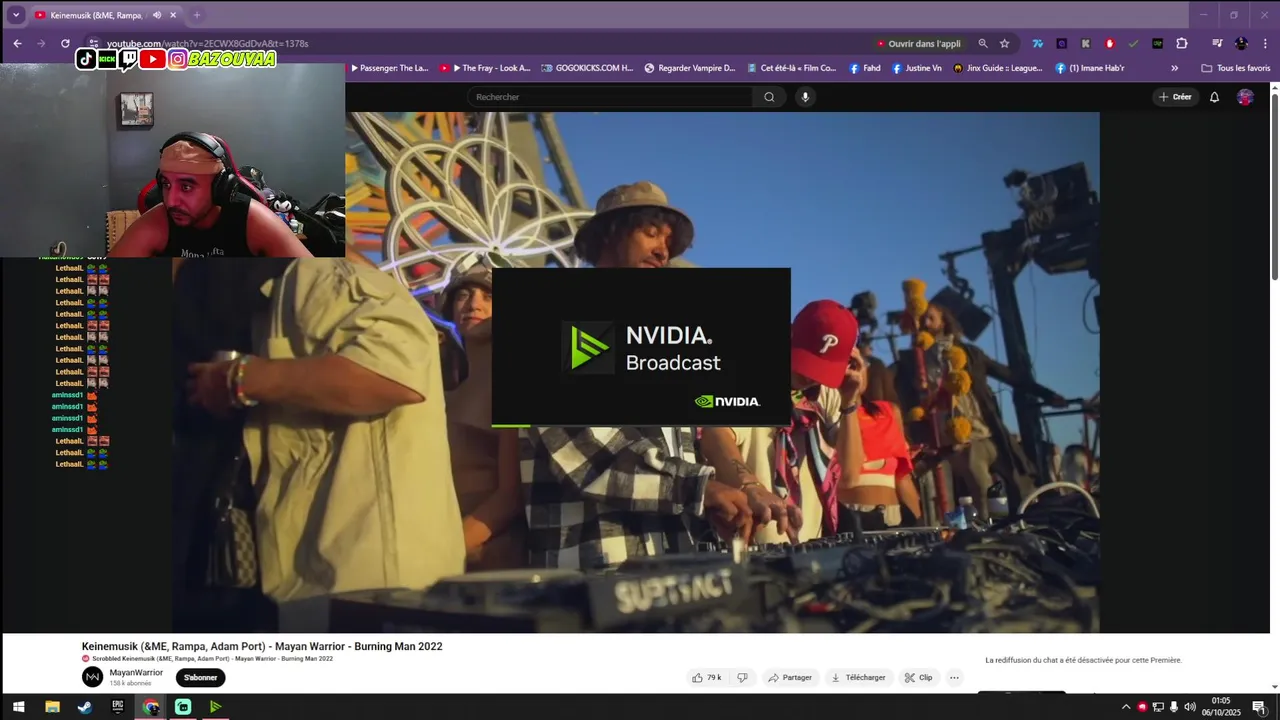
Task: Open the GOGOKICKS.COM bookmark
Action: tap(587, 68)
